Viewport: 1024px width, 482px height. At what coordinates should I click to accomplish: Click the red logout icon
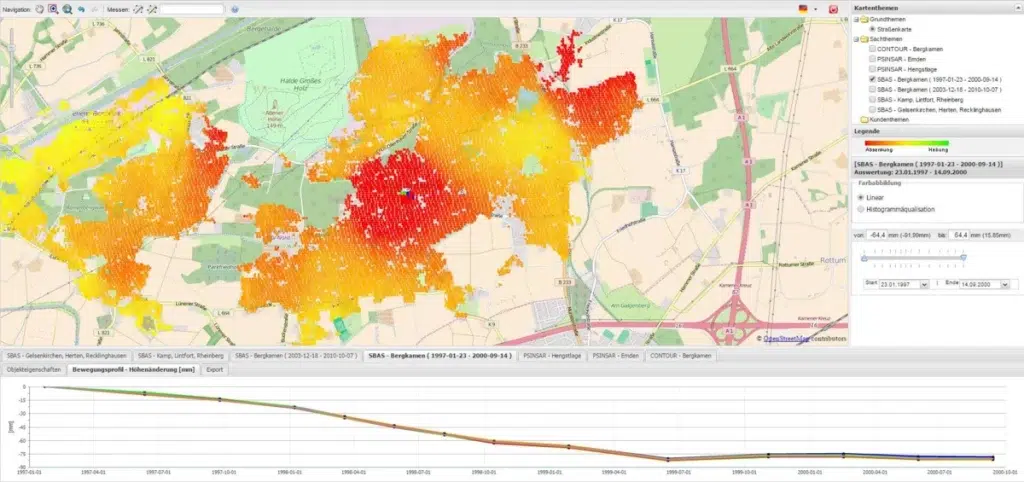833,8
